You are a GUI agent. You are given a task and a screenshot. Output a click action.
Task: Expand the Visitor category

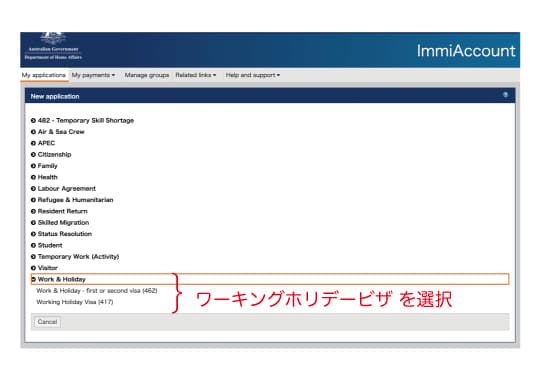coord(44,268)
